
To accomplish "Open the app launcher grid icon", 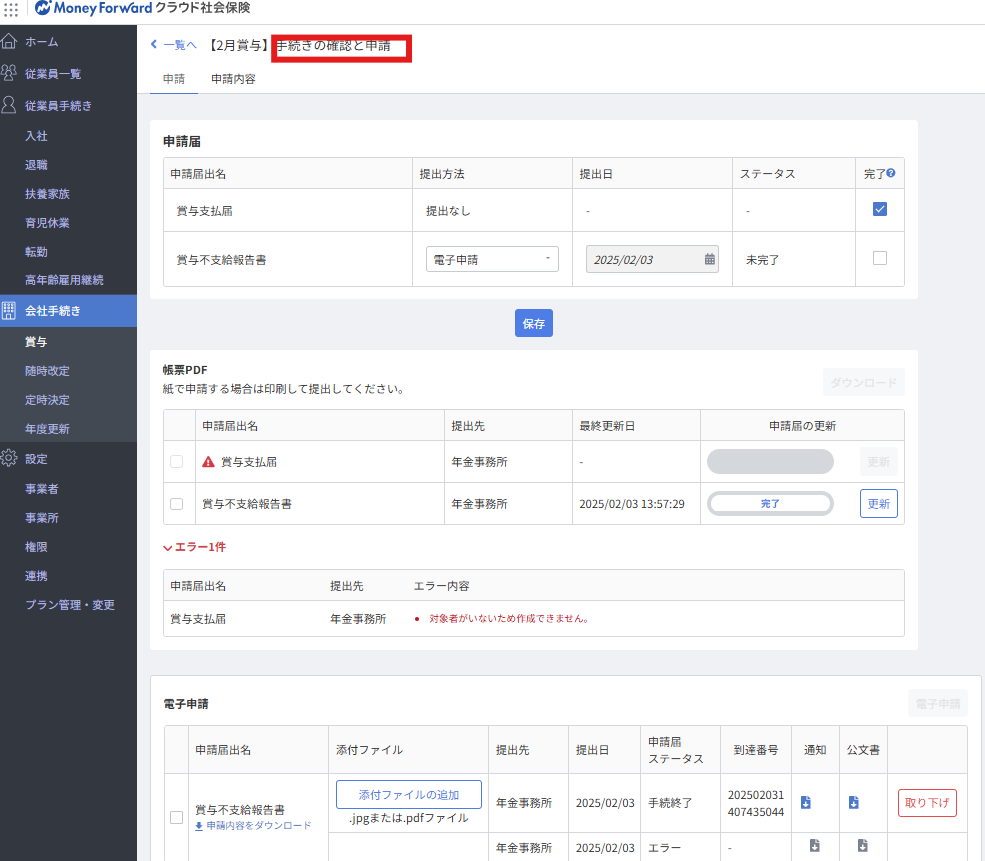I will point(11,8).
